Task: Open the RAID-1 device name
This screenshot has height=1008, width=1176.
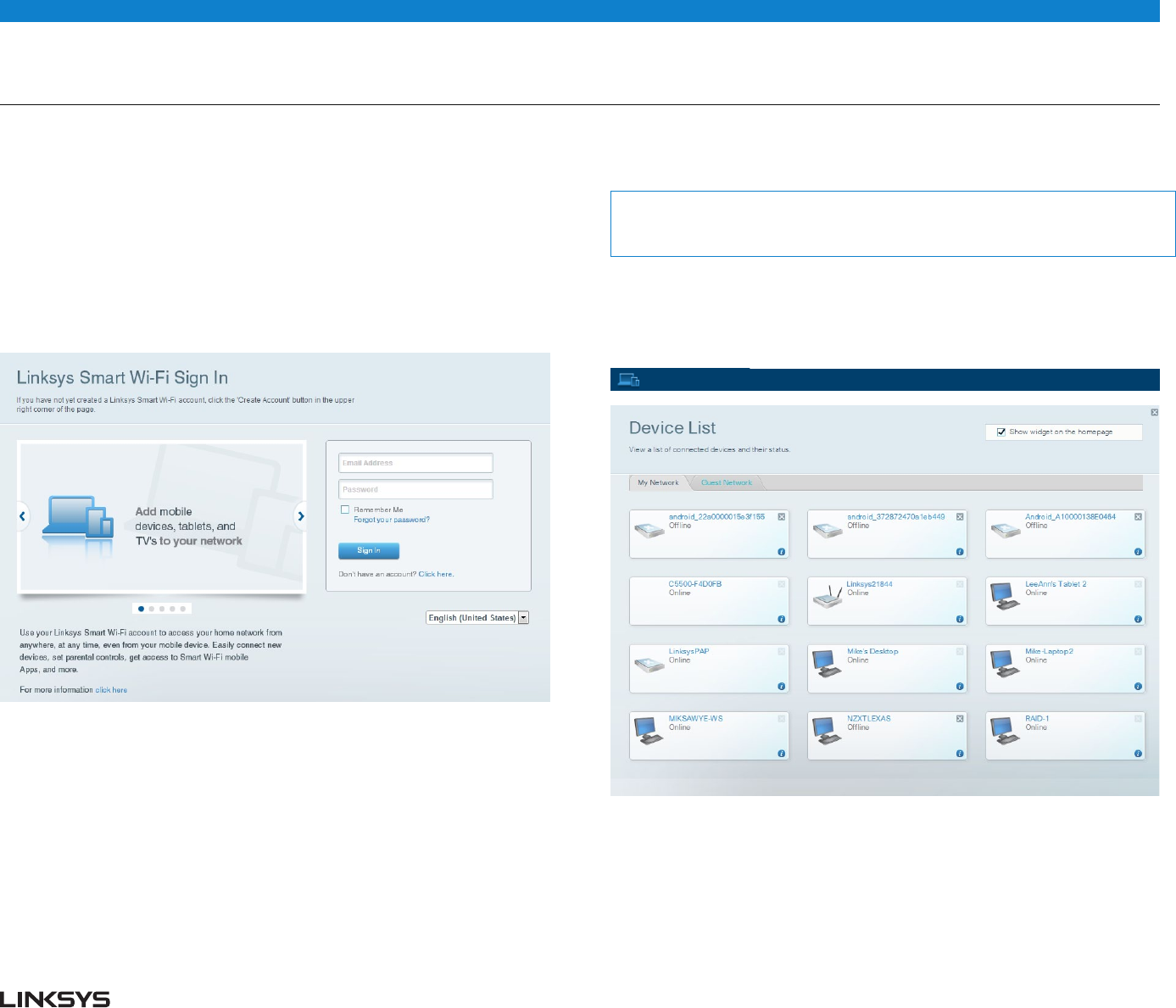Action: [x=1037, y=718]
